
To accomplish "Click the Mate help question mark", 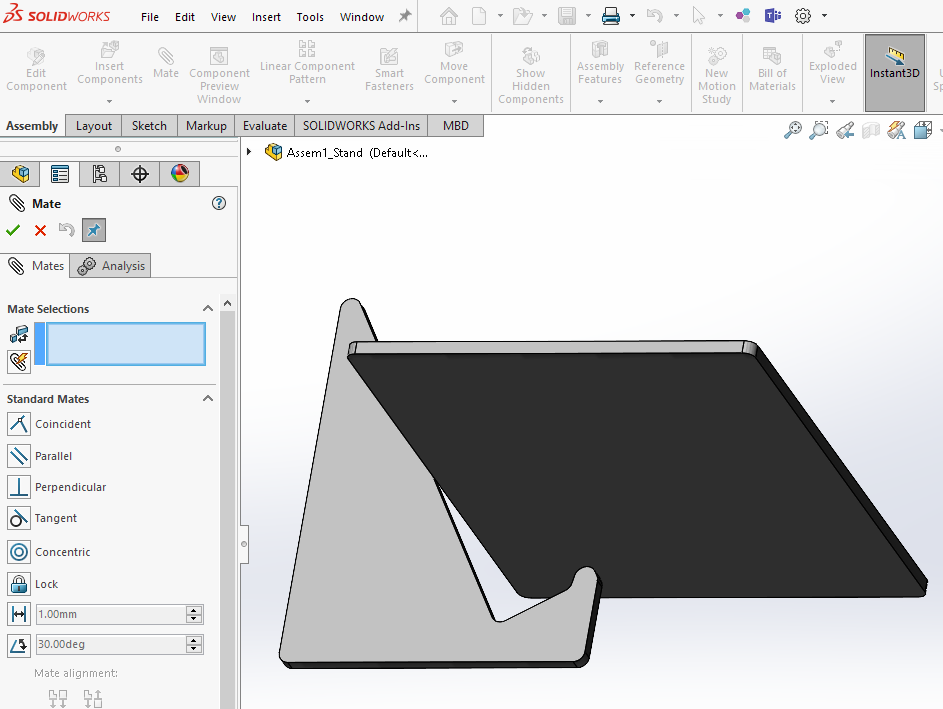I will pyautogui.click(x=219, y=203).
